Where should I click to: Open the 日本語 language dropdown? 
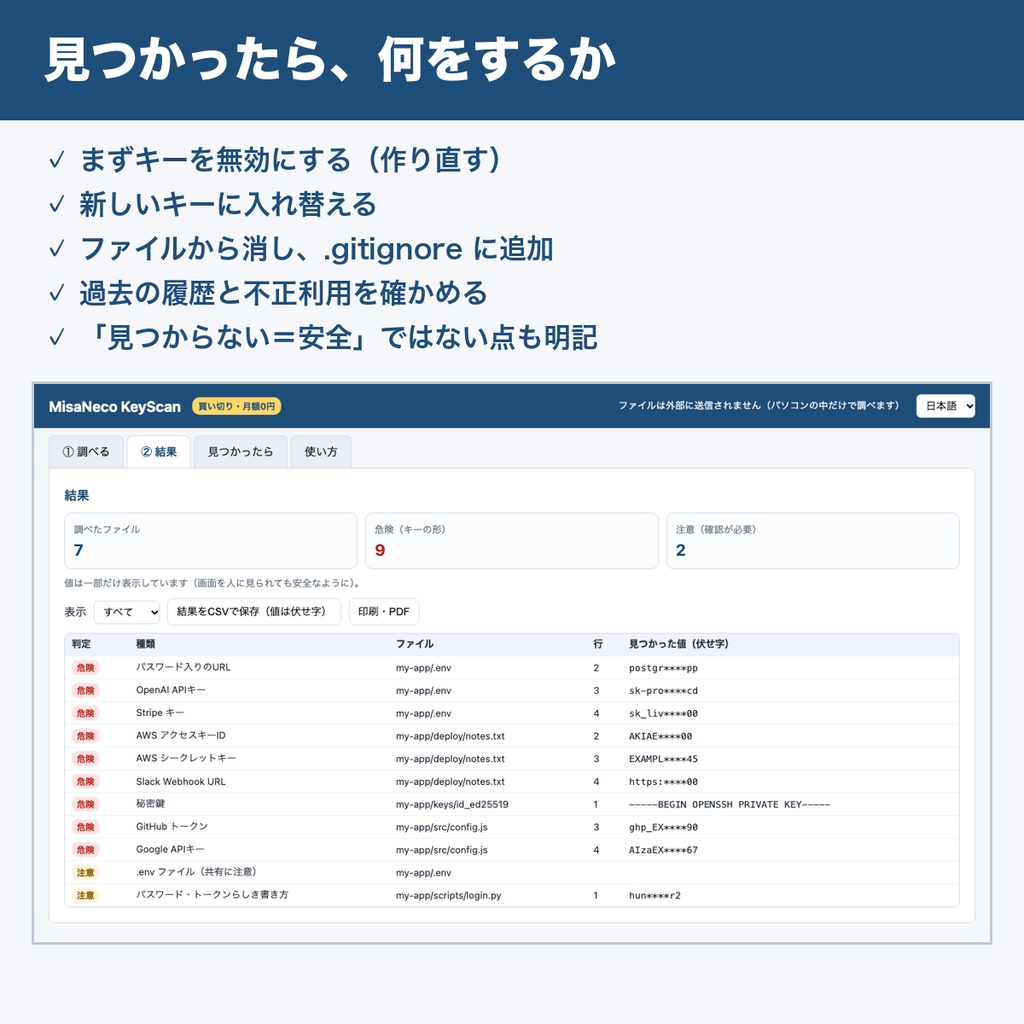coord(945,406)
